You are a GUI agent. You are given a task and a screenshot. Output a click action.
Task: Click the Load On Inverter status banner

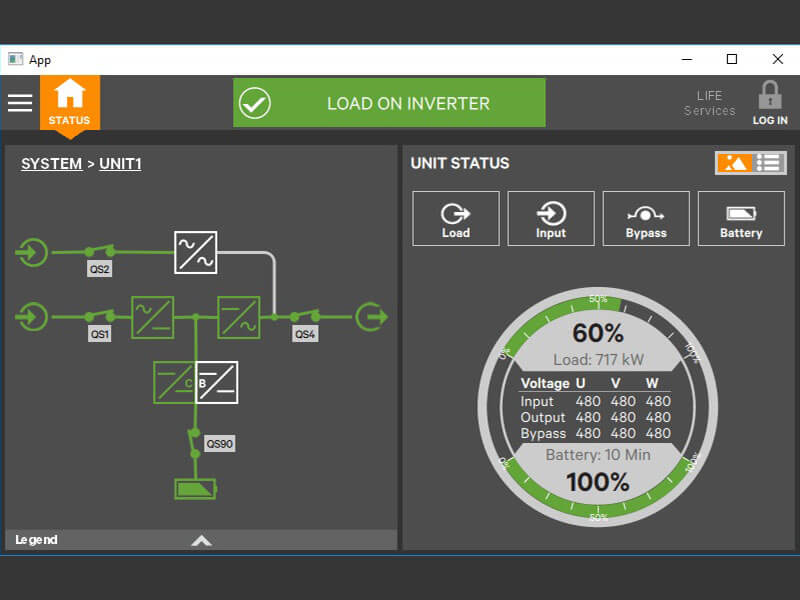(389, 103)
